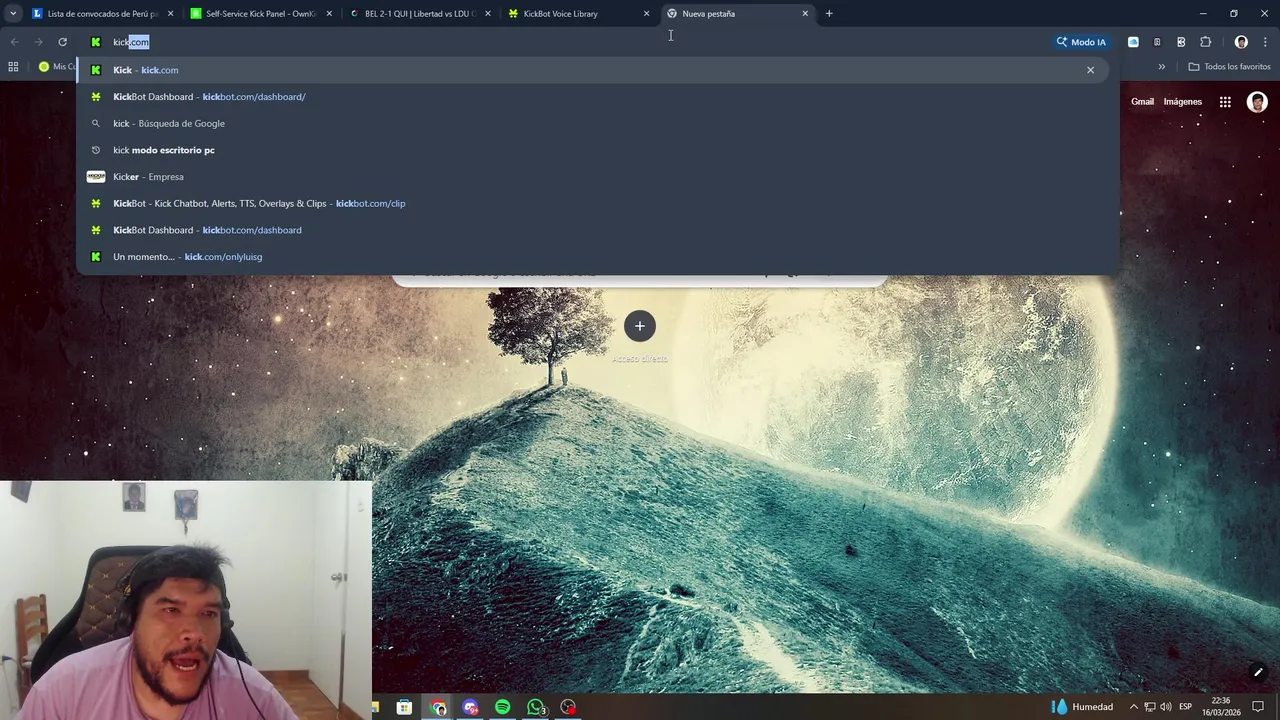Open the cloud extension icon
Screen dimensions: 1280x720
click(1133, 42)
